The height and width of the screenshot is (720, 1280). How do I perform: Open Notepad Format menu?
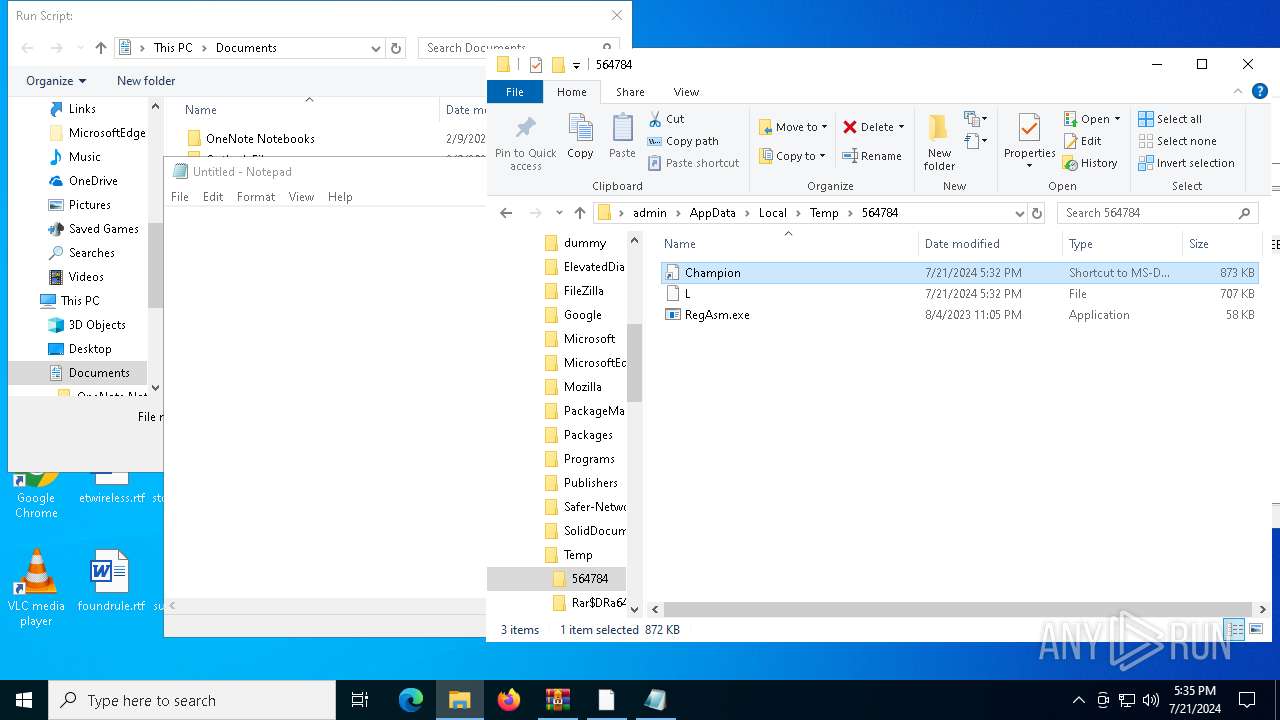pyautogui.click(x=256, y=197)
